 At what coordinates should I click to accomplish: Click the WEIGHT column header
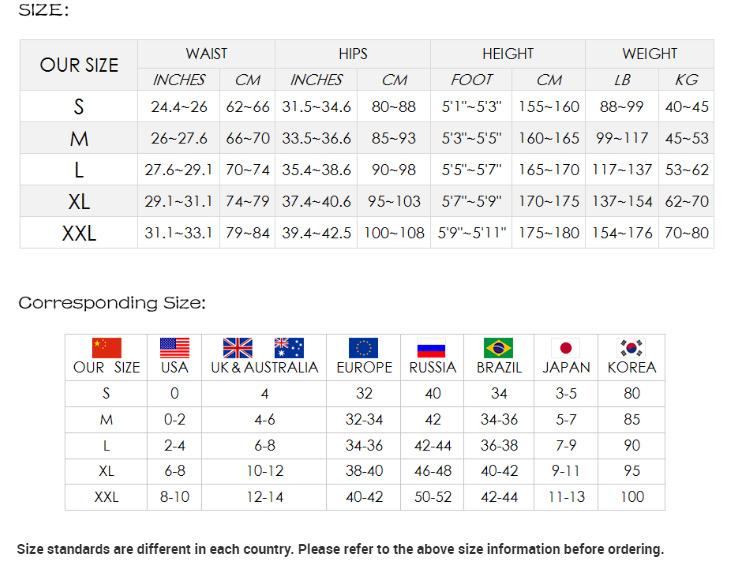[650, 54]
